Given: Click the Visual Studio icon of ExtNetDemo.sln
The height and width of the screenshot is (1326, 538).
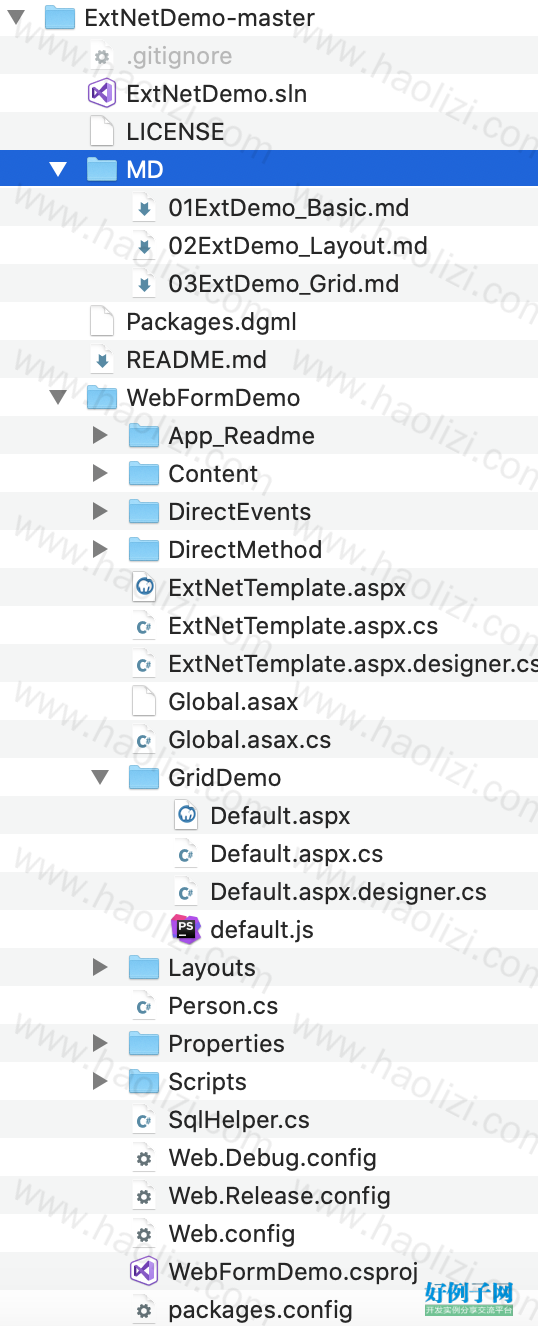Looking at the screenshot, I should [x=102, y=94].
